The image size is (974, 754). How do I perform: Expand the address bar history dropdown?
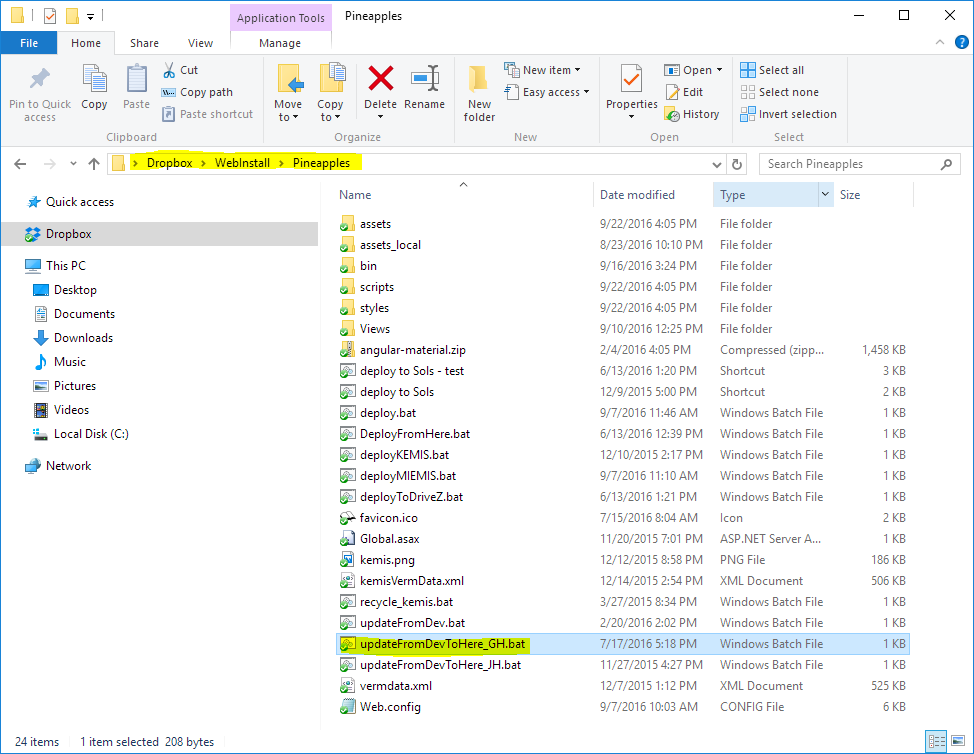[x=716, y=164]
